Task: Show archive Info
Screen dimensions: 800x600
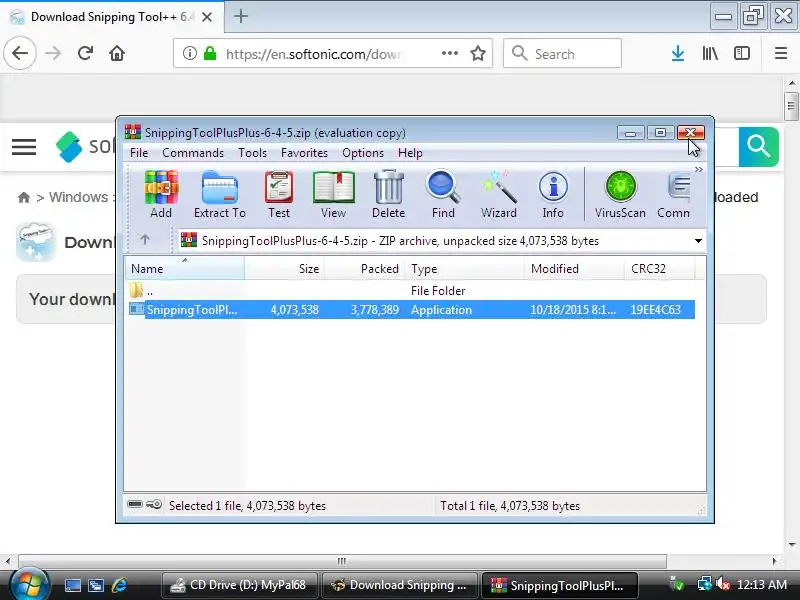Action: click(553, 194)
